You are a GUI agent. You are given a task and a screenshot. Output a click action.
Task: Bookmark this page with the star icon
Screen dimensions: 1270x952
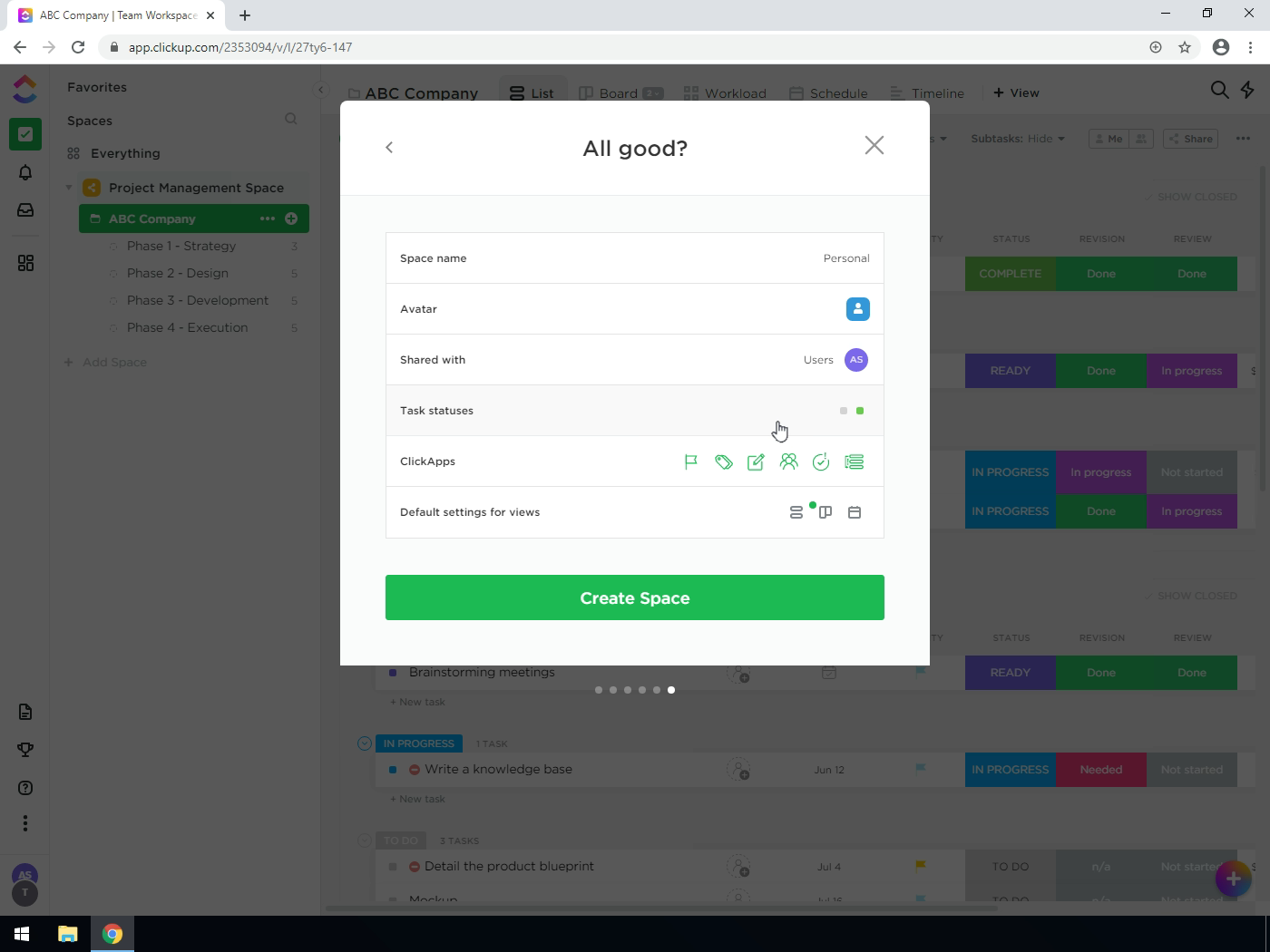1185,47
